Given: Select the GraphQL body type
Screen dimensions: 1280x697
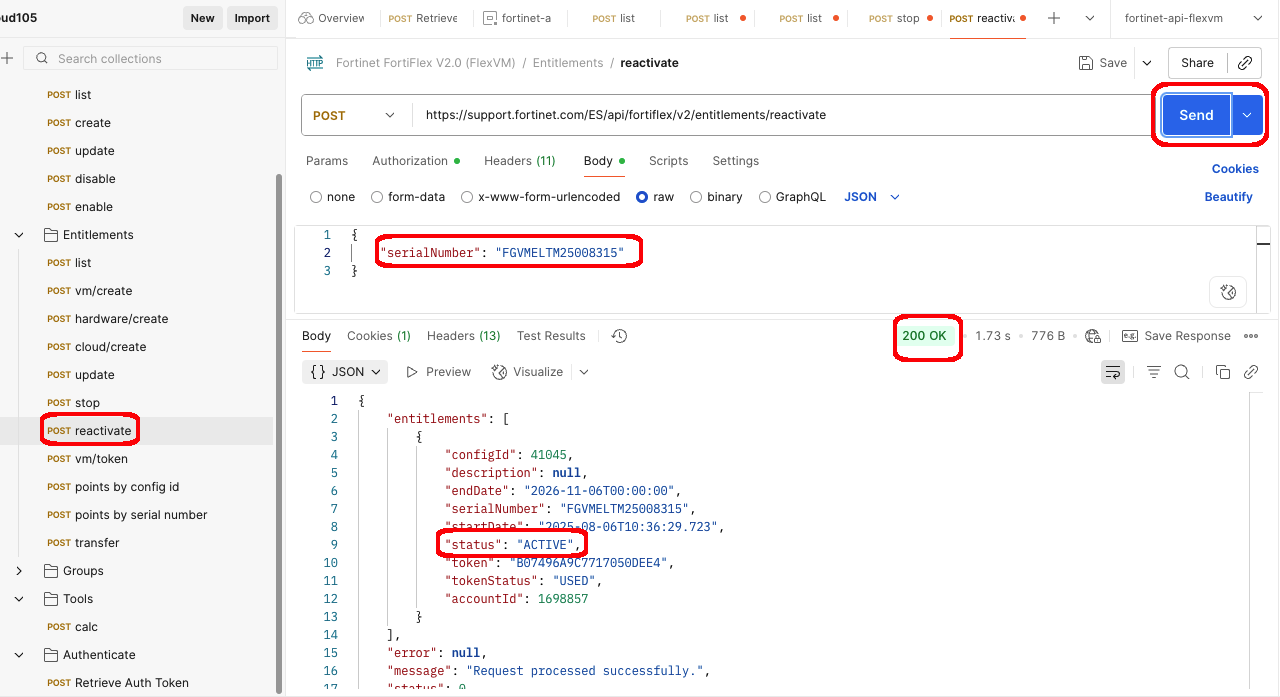Looking at the screenshot, I should 765,197.
